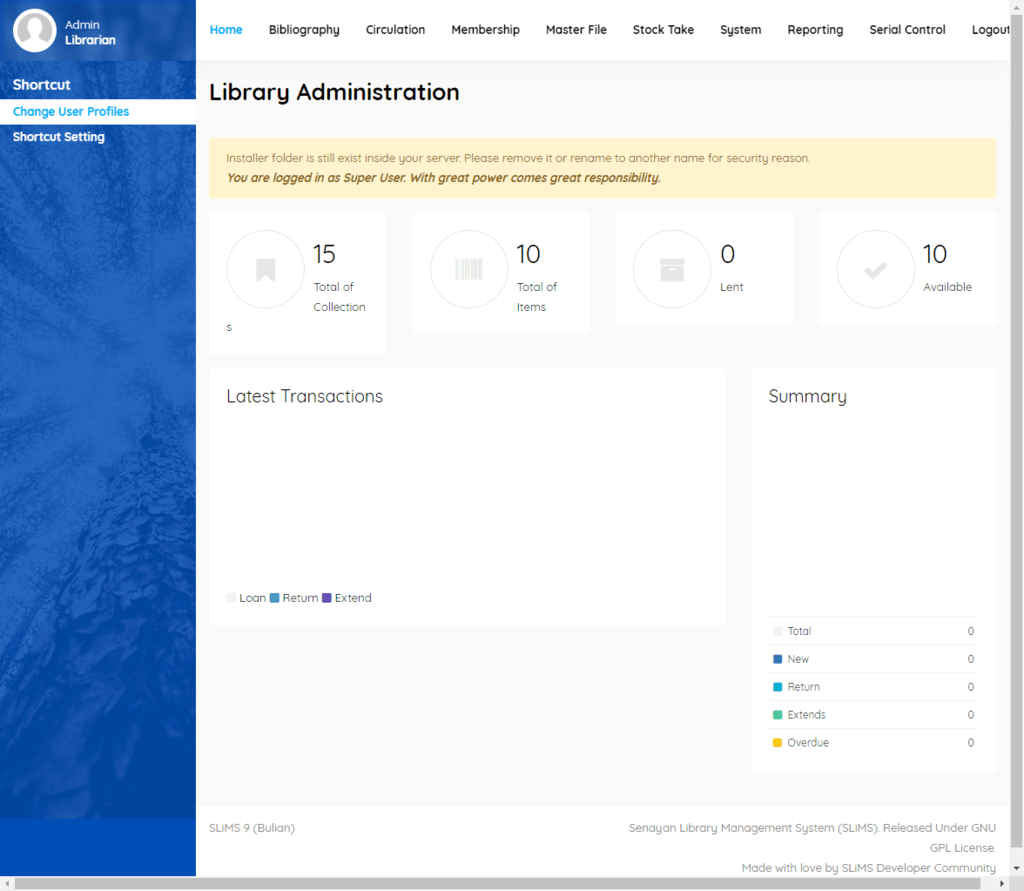Open the Bibliography menu
The width and height of the screenshot is (1024, 891).
304,30
